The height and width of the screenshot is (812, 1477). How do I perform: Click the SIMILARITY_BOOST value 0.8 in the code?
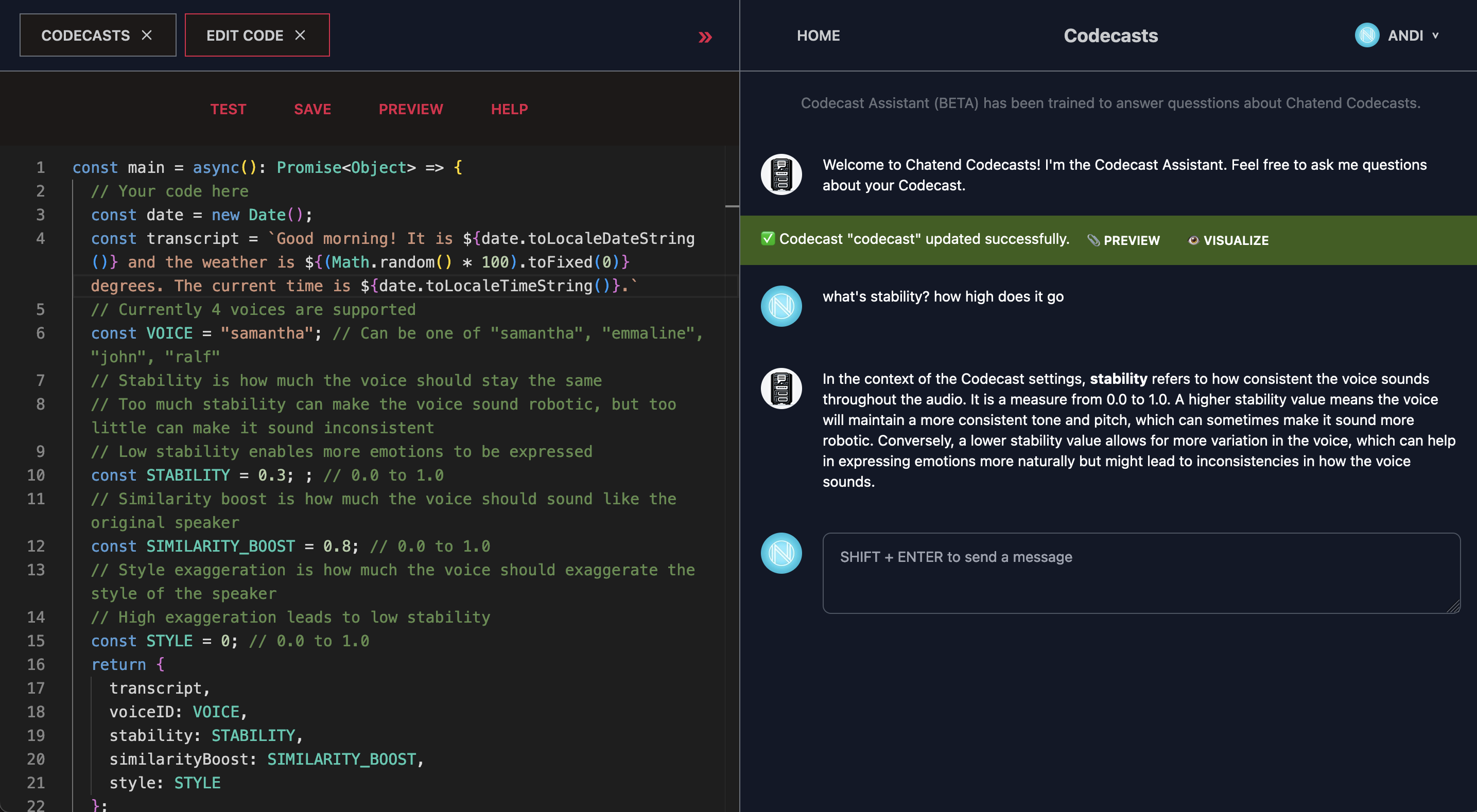(x=337, y=546)
